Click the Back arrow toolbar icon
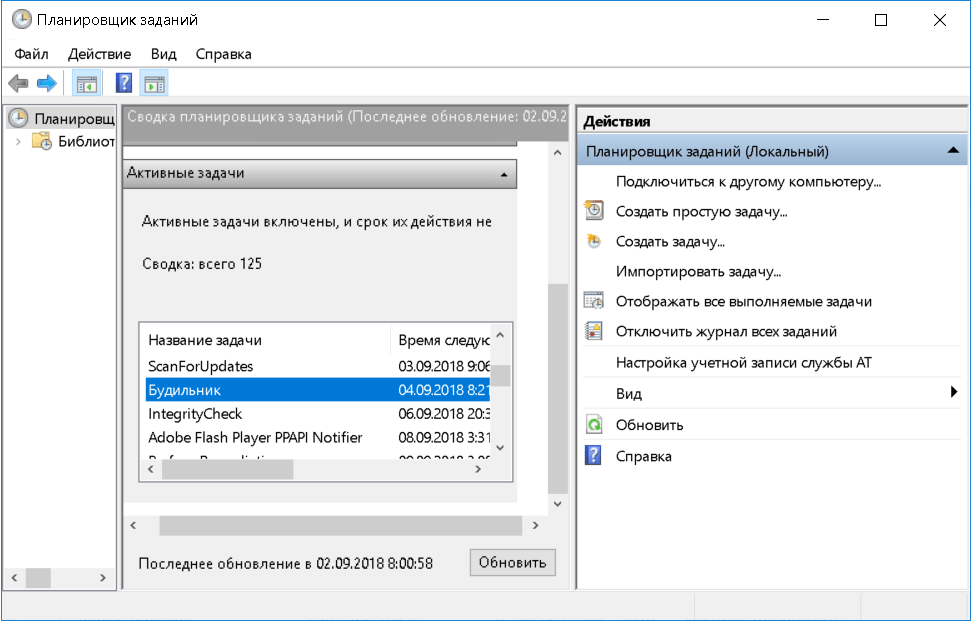 18,84
